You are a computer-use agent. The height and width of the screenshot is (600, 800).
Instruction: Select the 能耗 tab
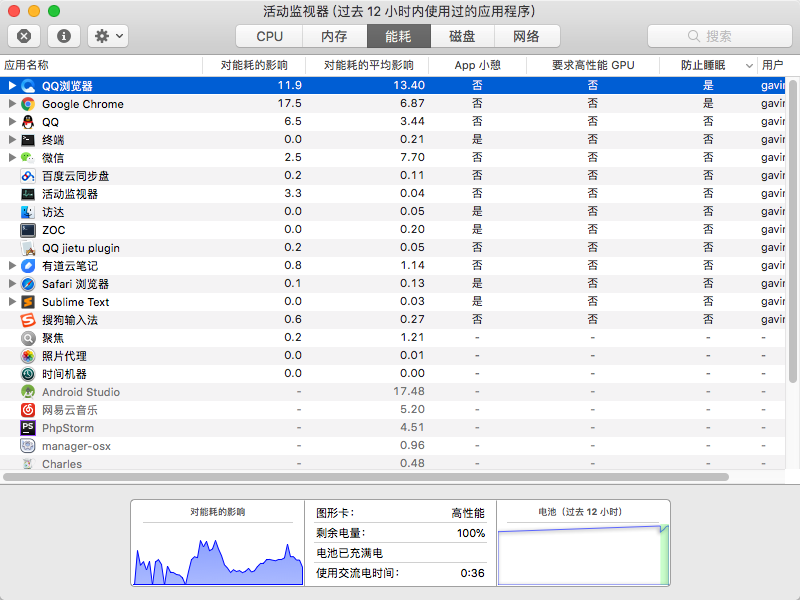pos(398,36)
